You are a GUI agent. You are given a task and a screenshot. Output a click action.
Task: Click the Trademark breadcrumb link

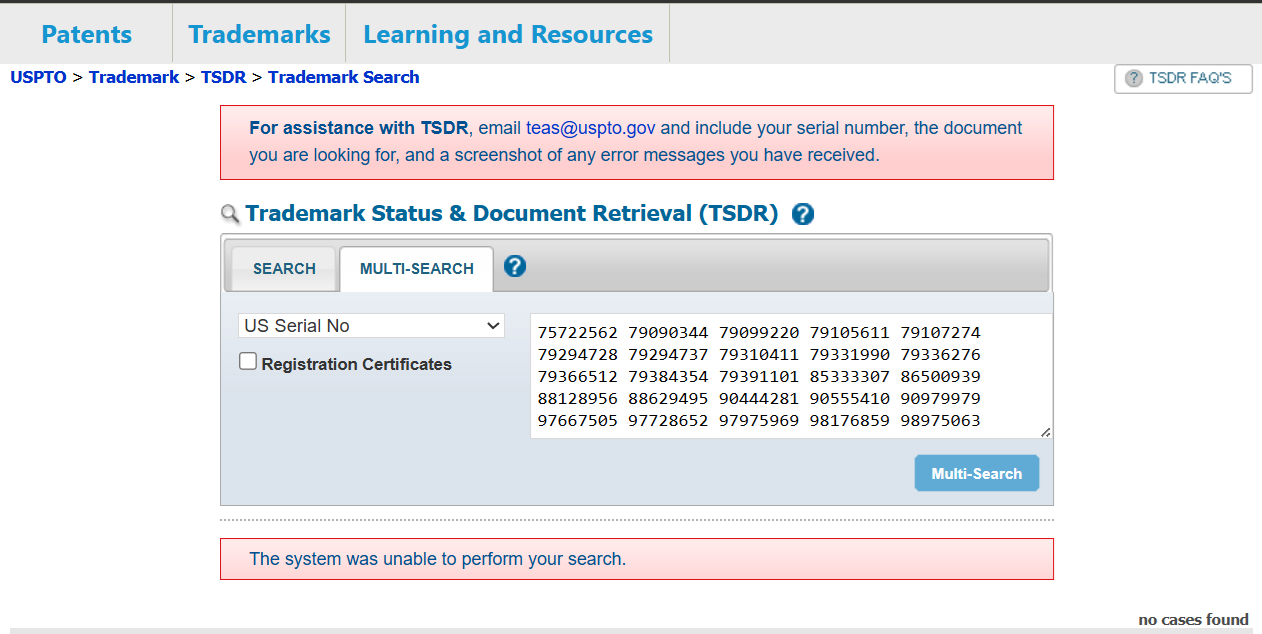(134, 77)
